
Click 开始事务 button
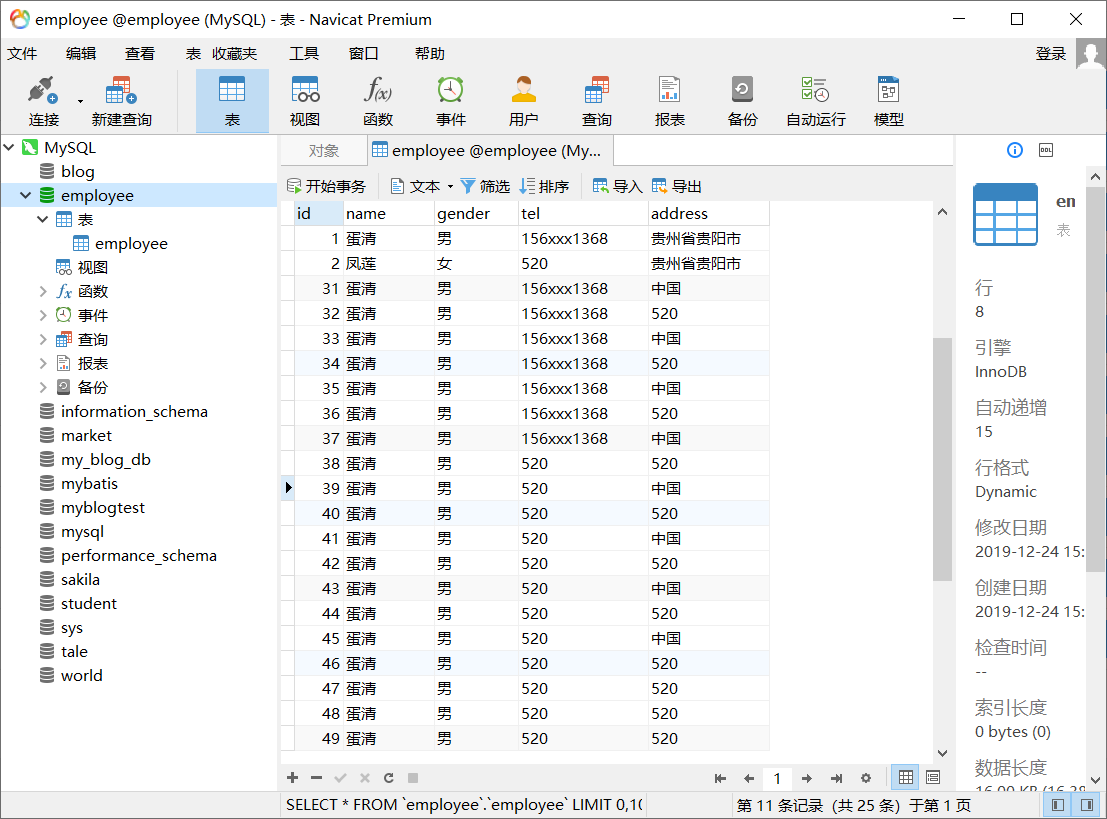click(326, 186)
